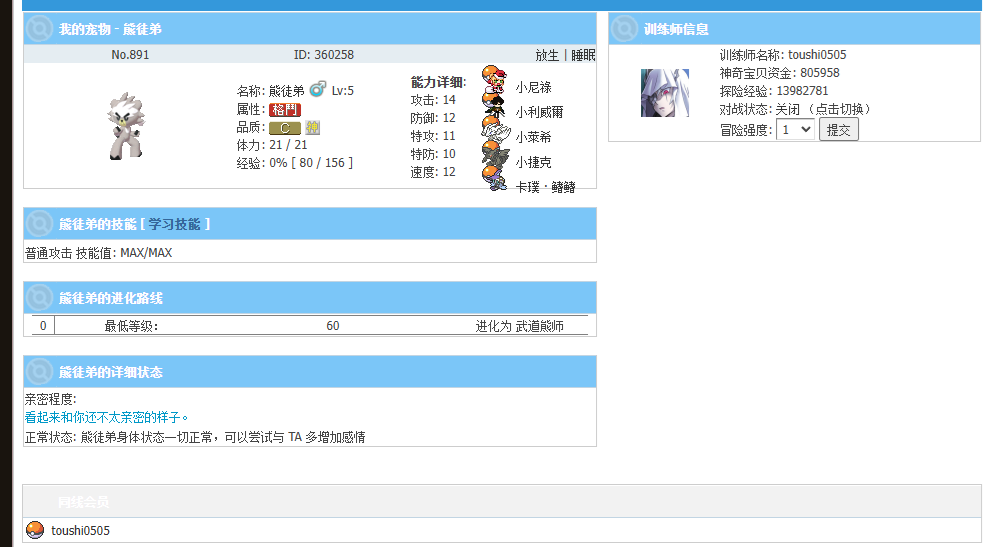
Task: Click the 小萊希 name text
Action: [x=533, y=137]
